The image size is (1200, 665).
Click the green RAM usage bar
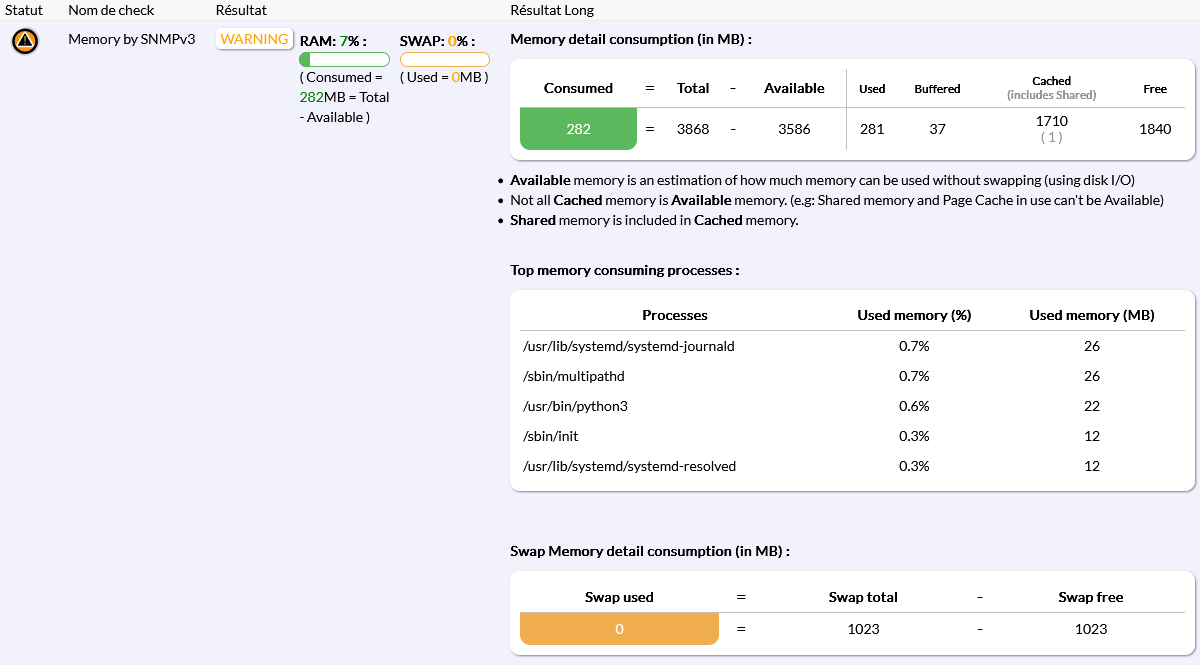pos(344,60)
